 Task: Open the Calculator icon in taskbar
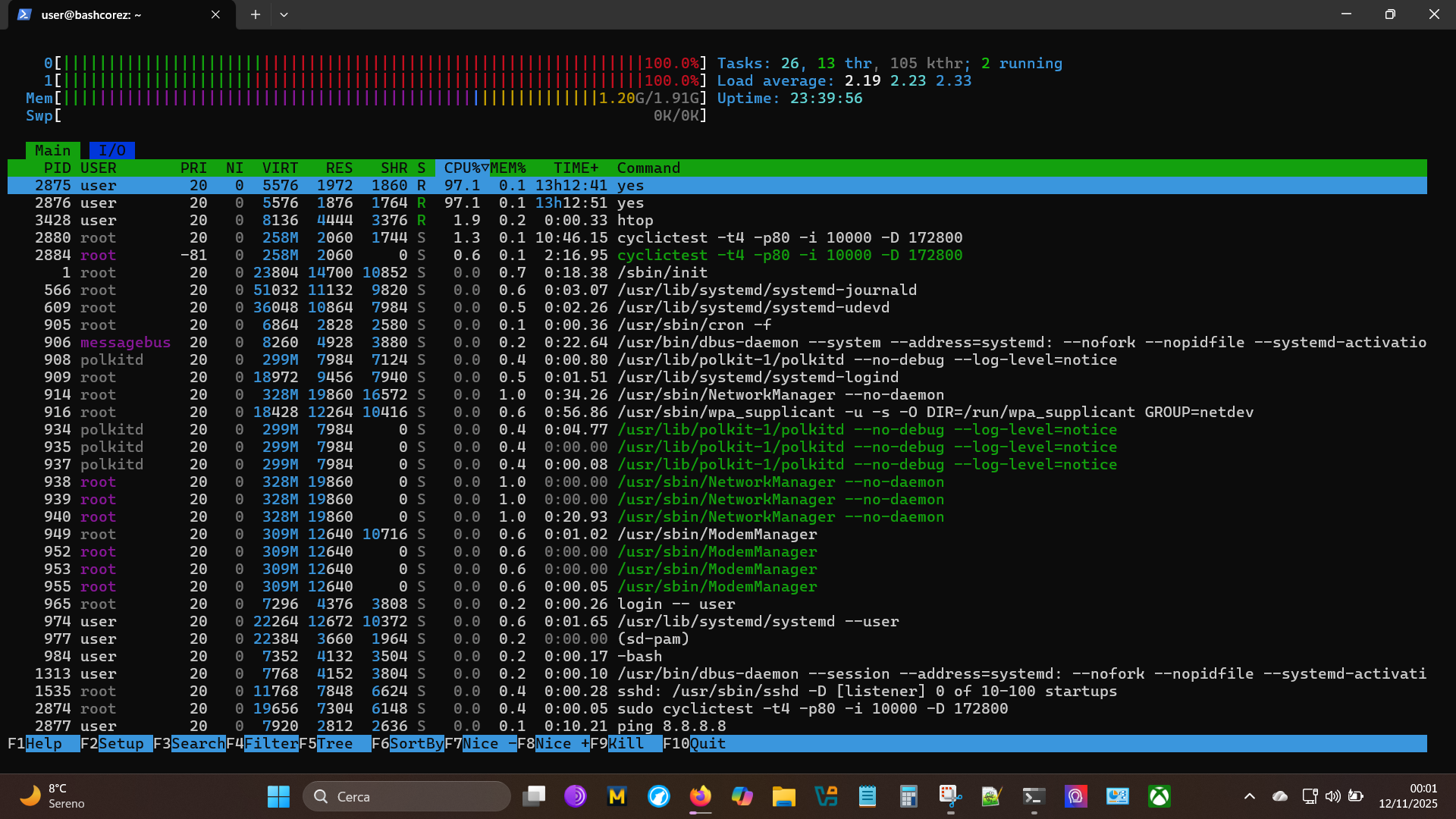click(x=908, y=796)
